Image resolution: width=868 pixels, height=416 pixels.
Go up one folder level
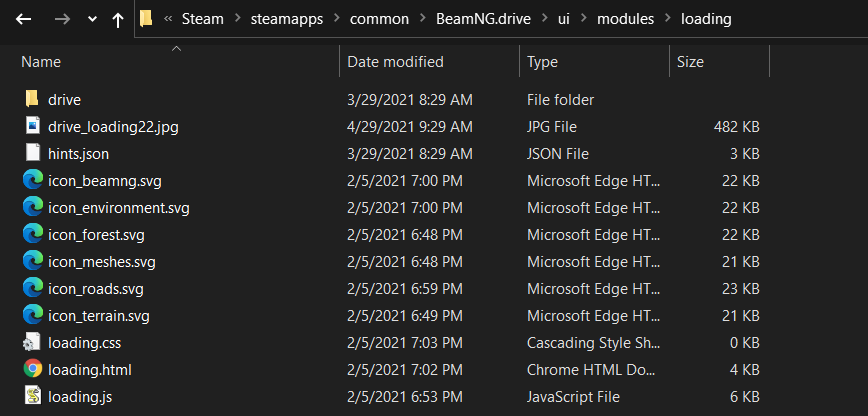coord(118,19)
